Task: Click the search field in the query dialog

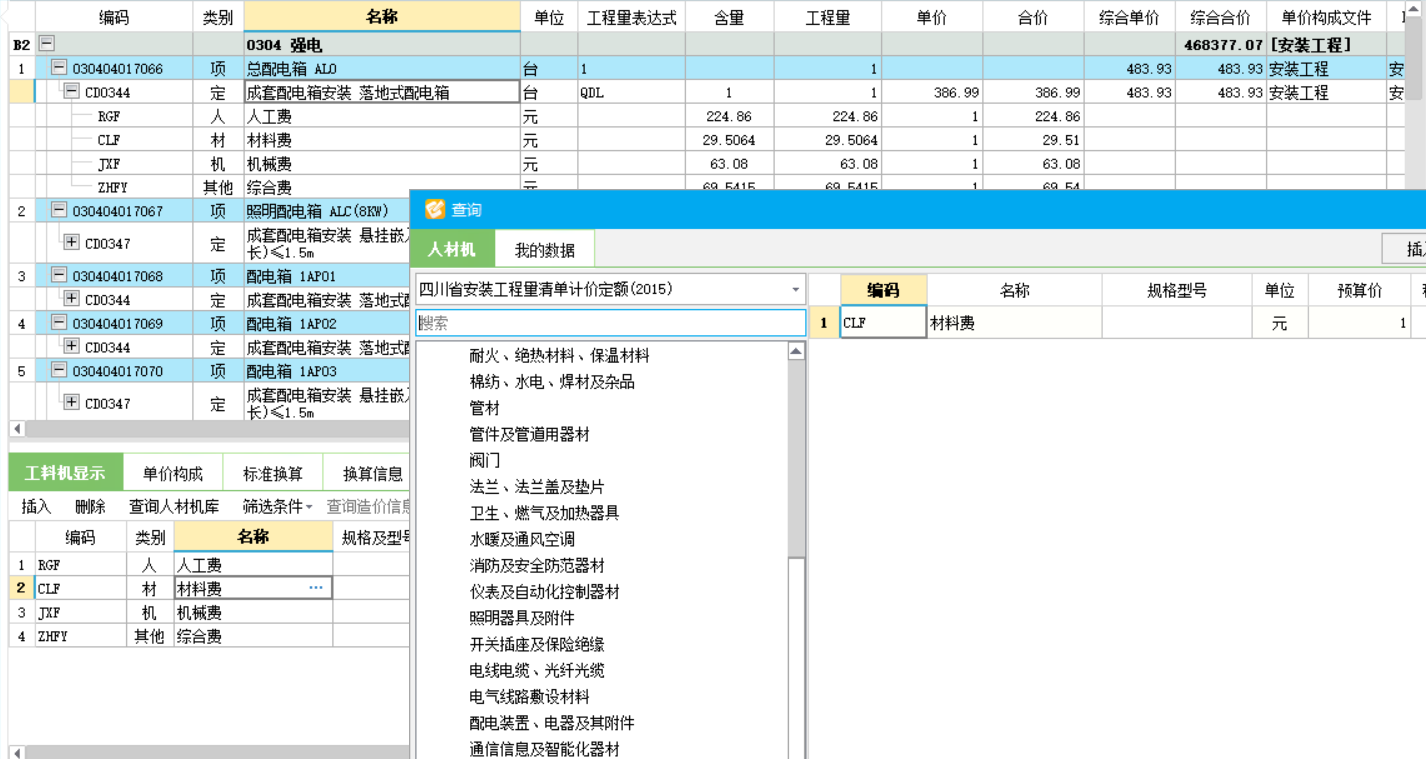Action: point(611,323)
